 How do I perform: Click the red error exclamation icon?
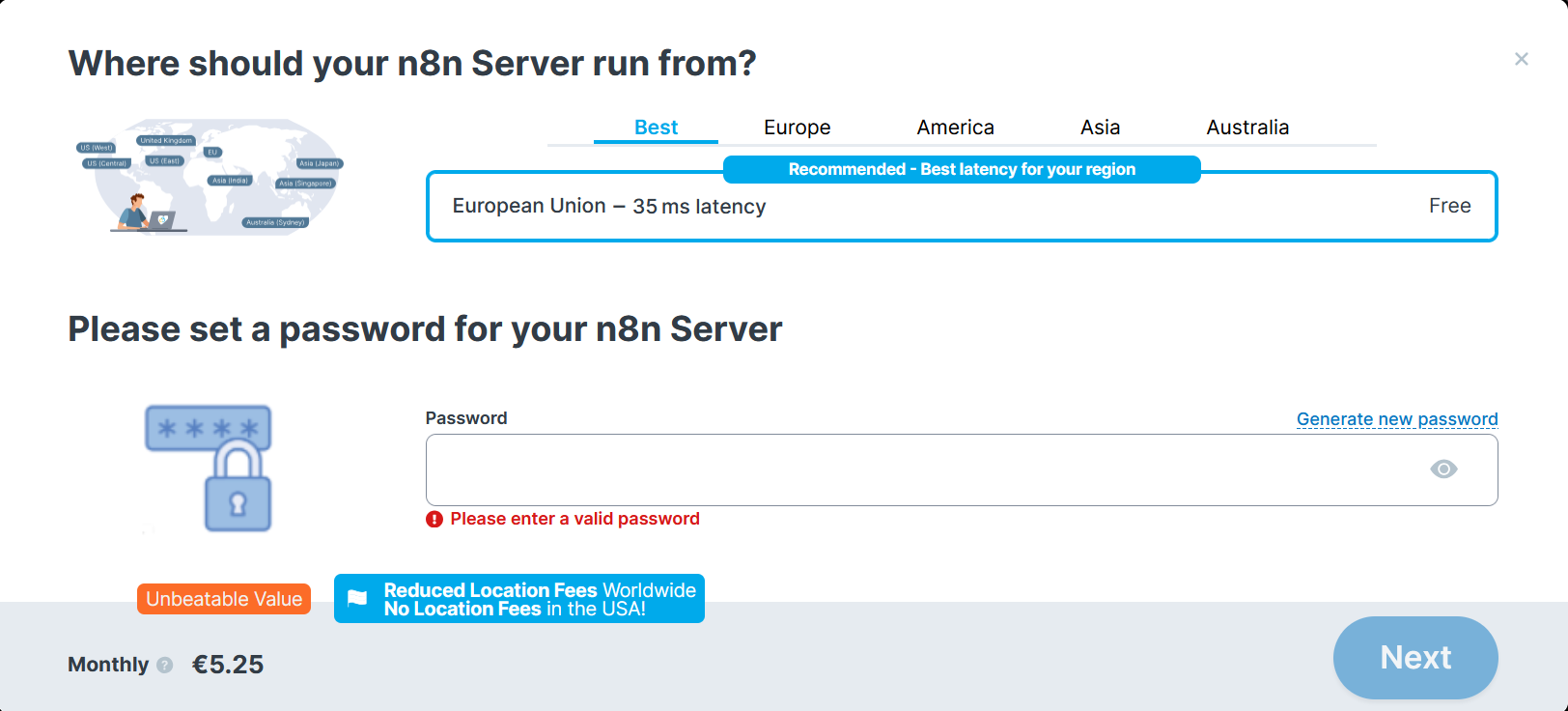pyautogui.click(x=434, y=519)
